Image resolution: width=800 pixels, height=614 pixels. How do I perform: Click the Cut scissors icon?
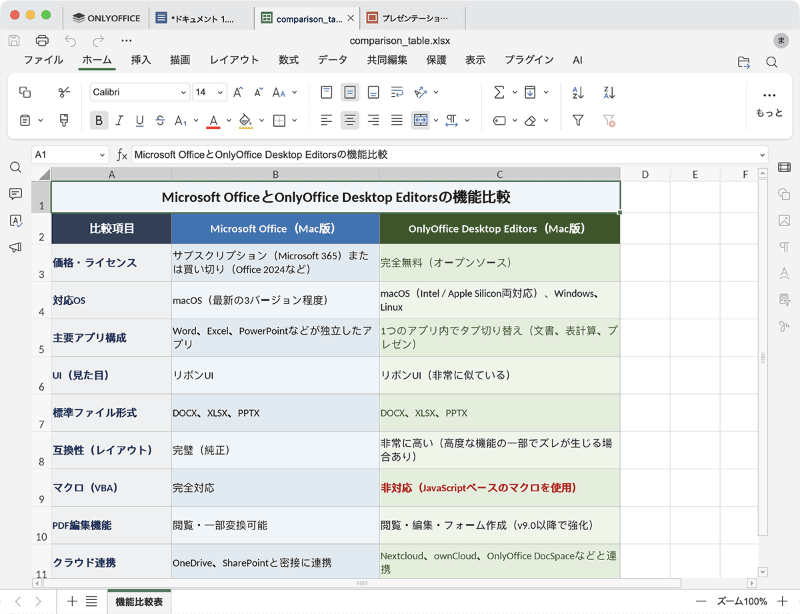[x=64, y=92]
